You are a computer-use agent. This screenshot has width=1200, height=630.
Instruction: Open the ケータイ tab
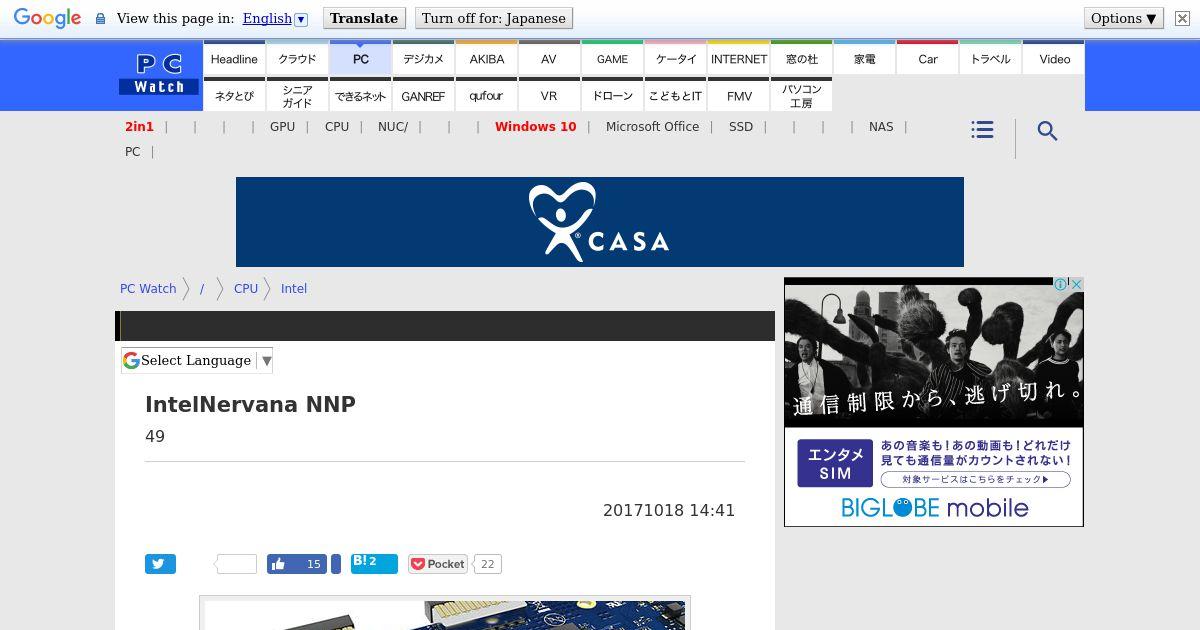coord(675,59)
